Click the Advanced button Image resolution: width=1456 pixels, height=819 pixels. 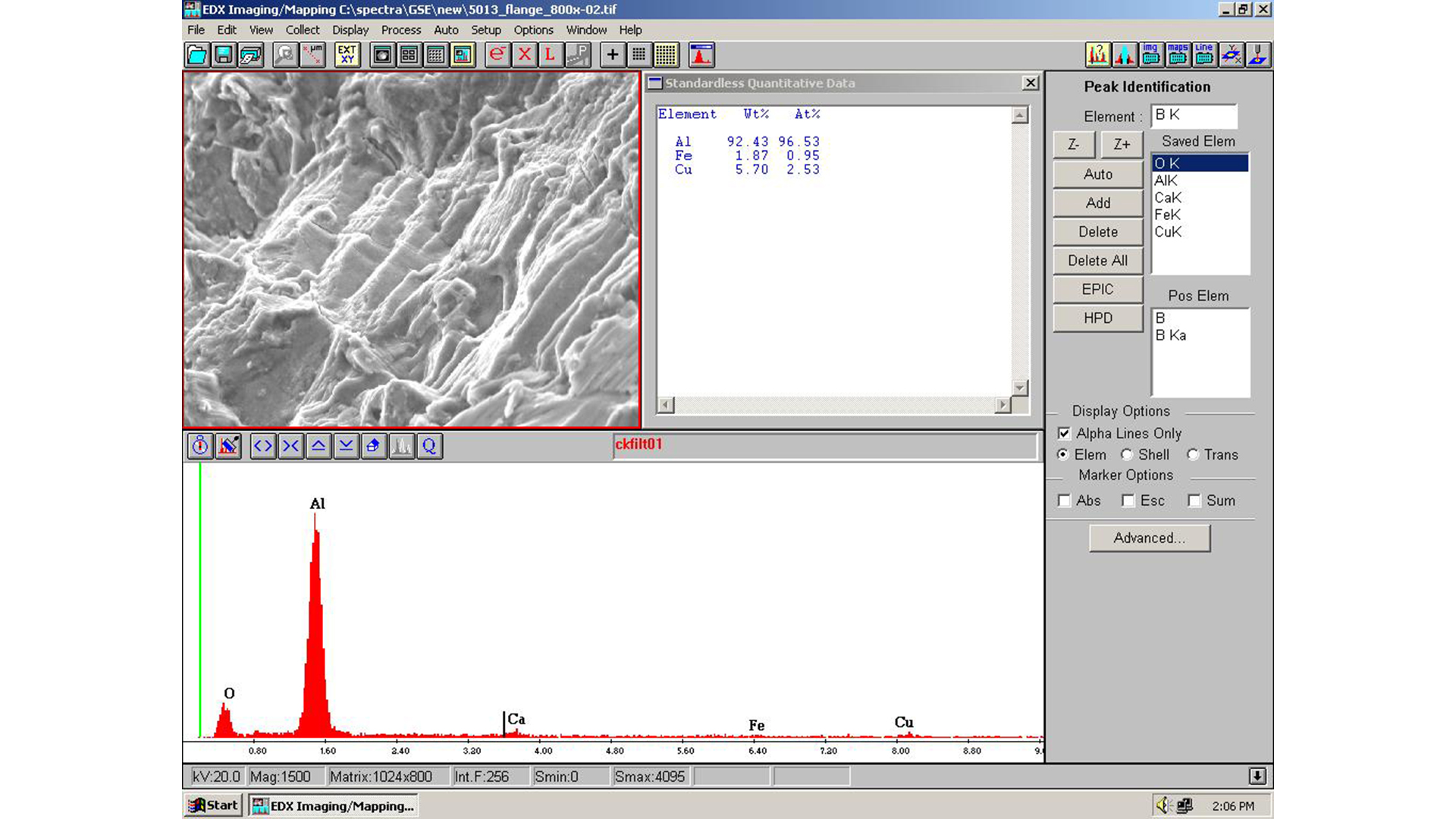(1149, 538)
